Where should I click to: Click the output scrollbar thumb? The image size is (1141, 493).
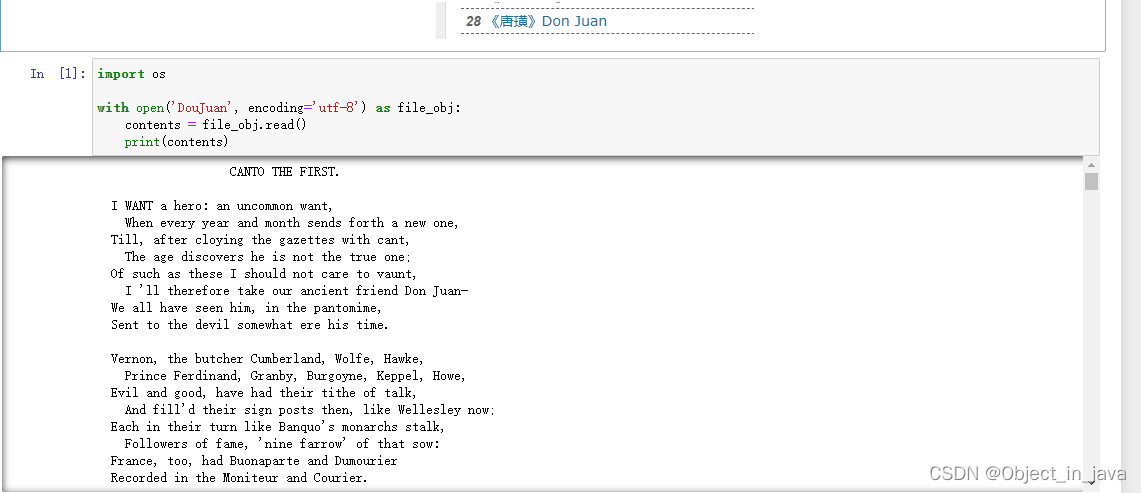click(1091, 181)
